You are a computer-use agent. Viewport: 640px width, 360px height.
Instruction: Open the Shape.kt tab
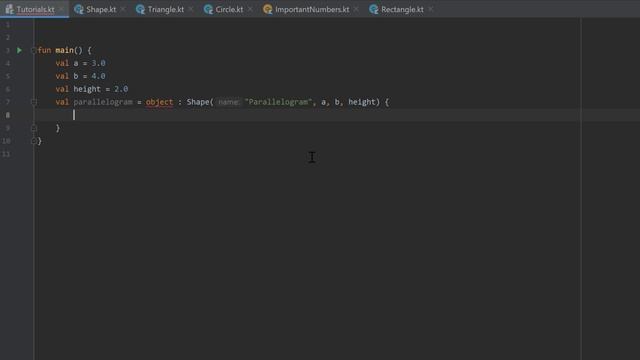click(101, 9)
